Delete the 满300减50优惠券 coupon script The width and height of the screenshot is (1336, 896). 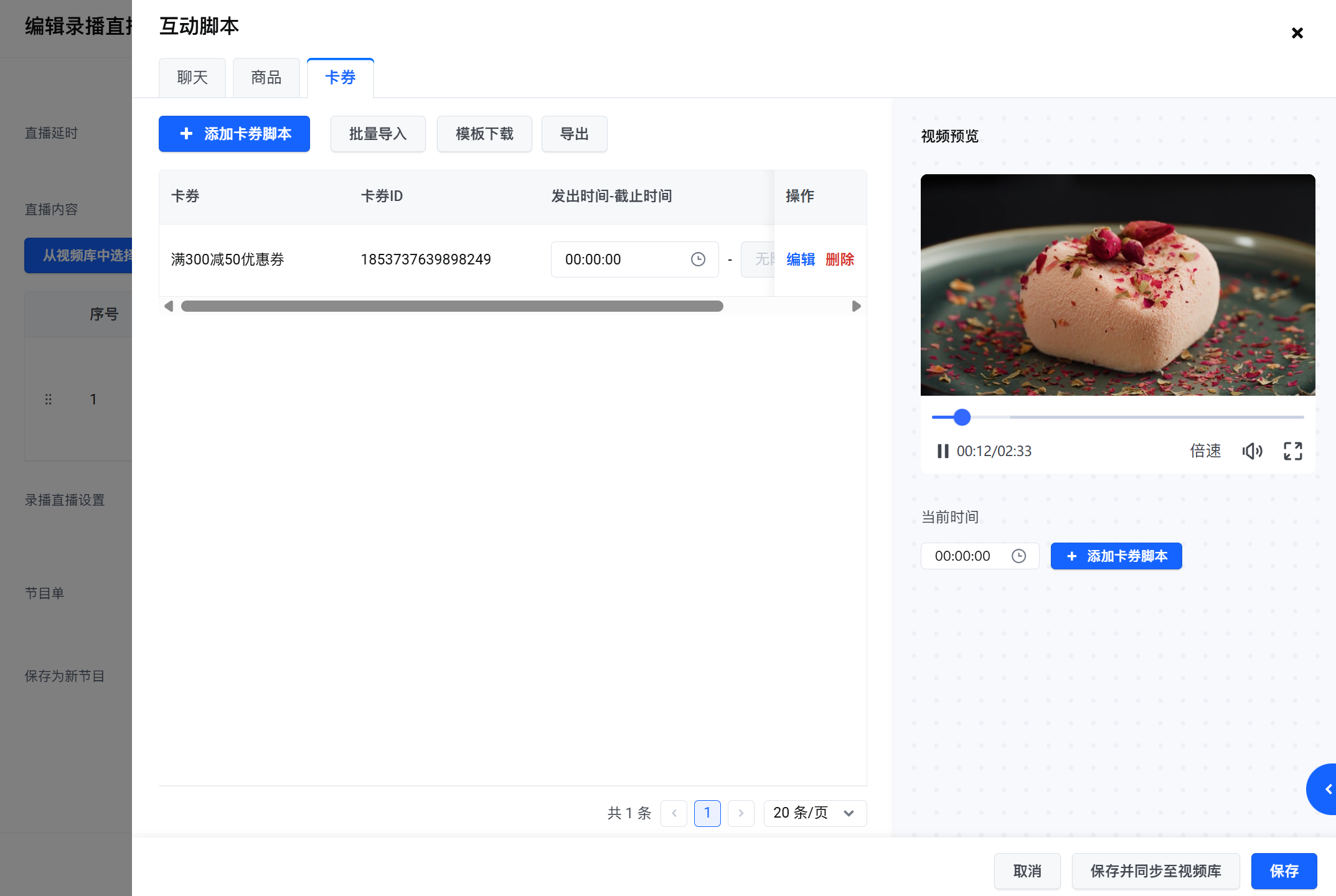[840, 259]
